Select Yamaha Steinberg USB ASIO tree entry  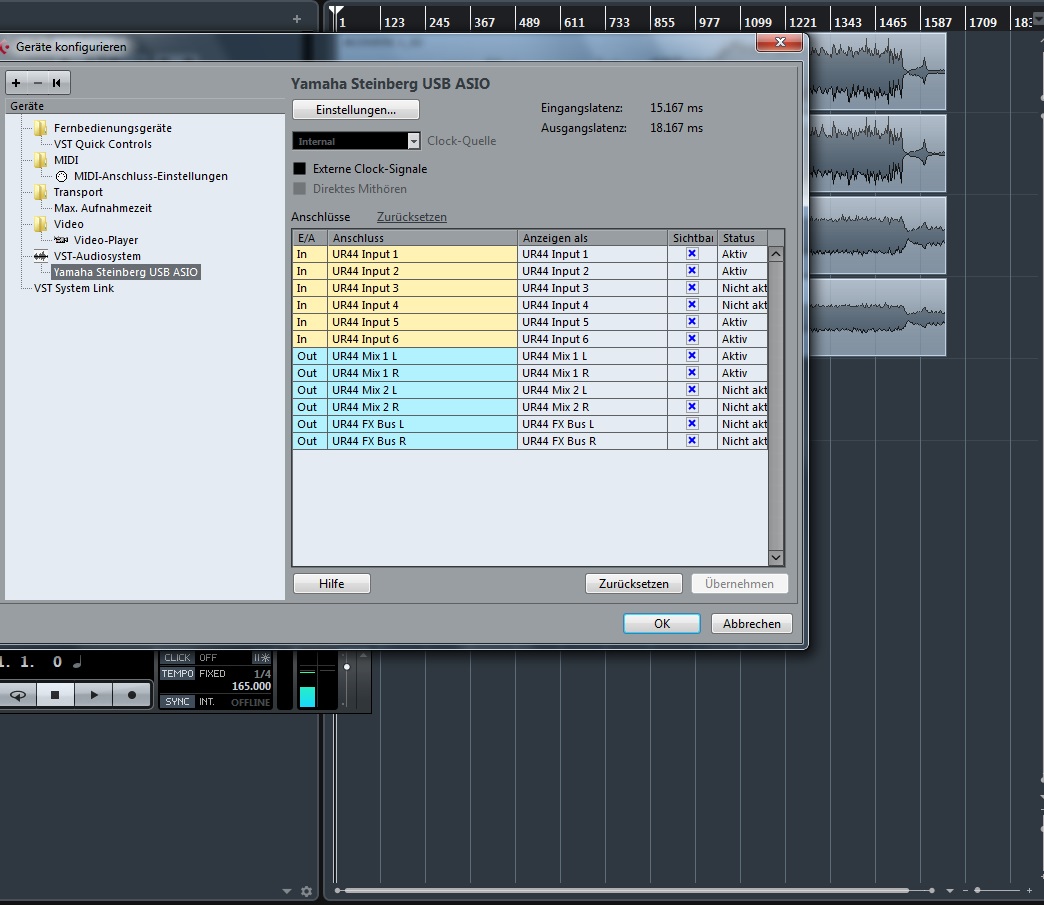(x=125, y=272)
